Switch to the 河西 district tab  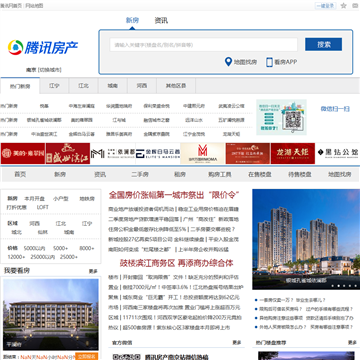[x=142, y=86]
